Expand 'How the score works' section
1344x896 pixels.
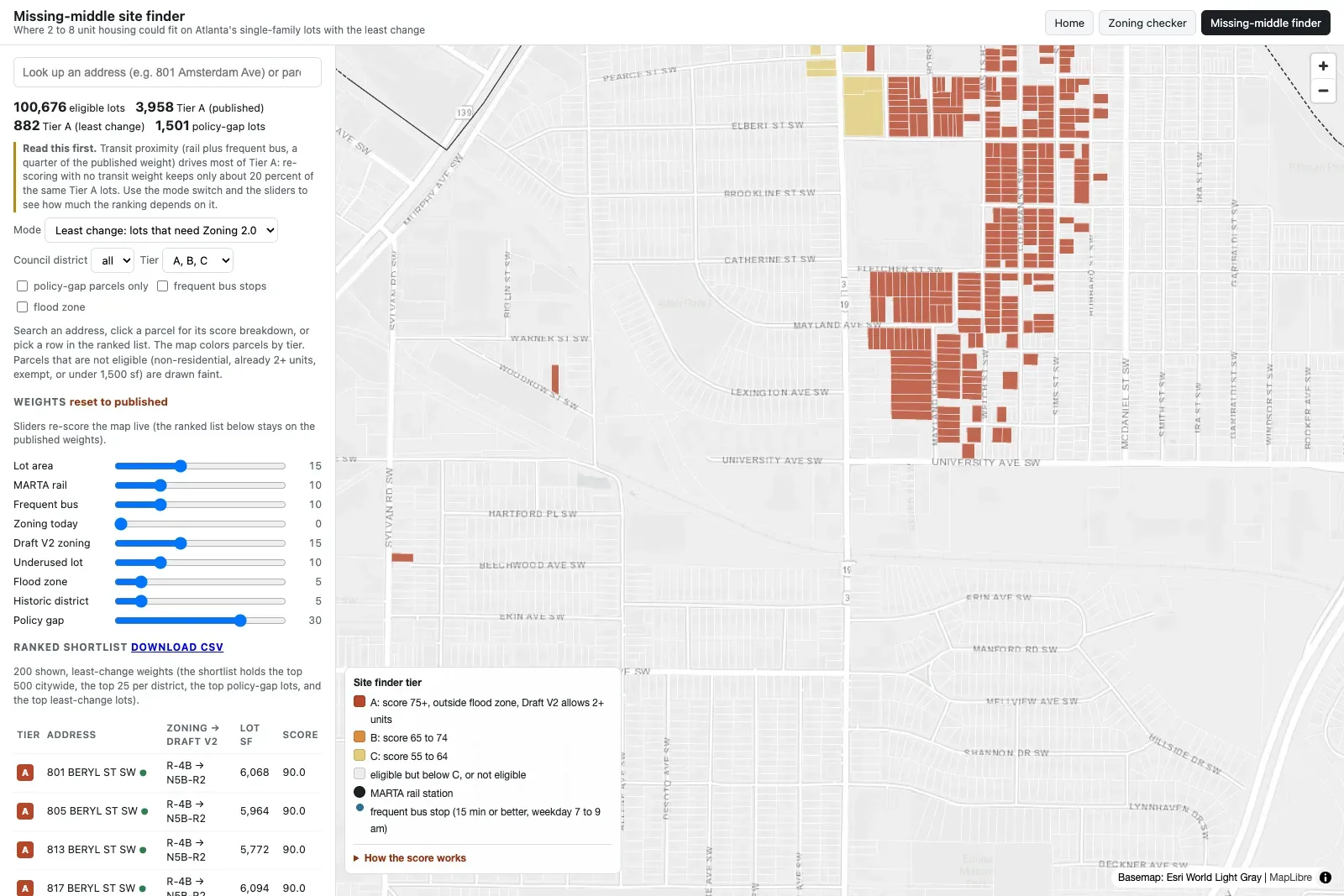[x=410, y=858]
